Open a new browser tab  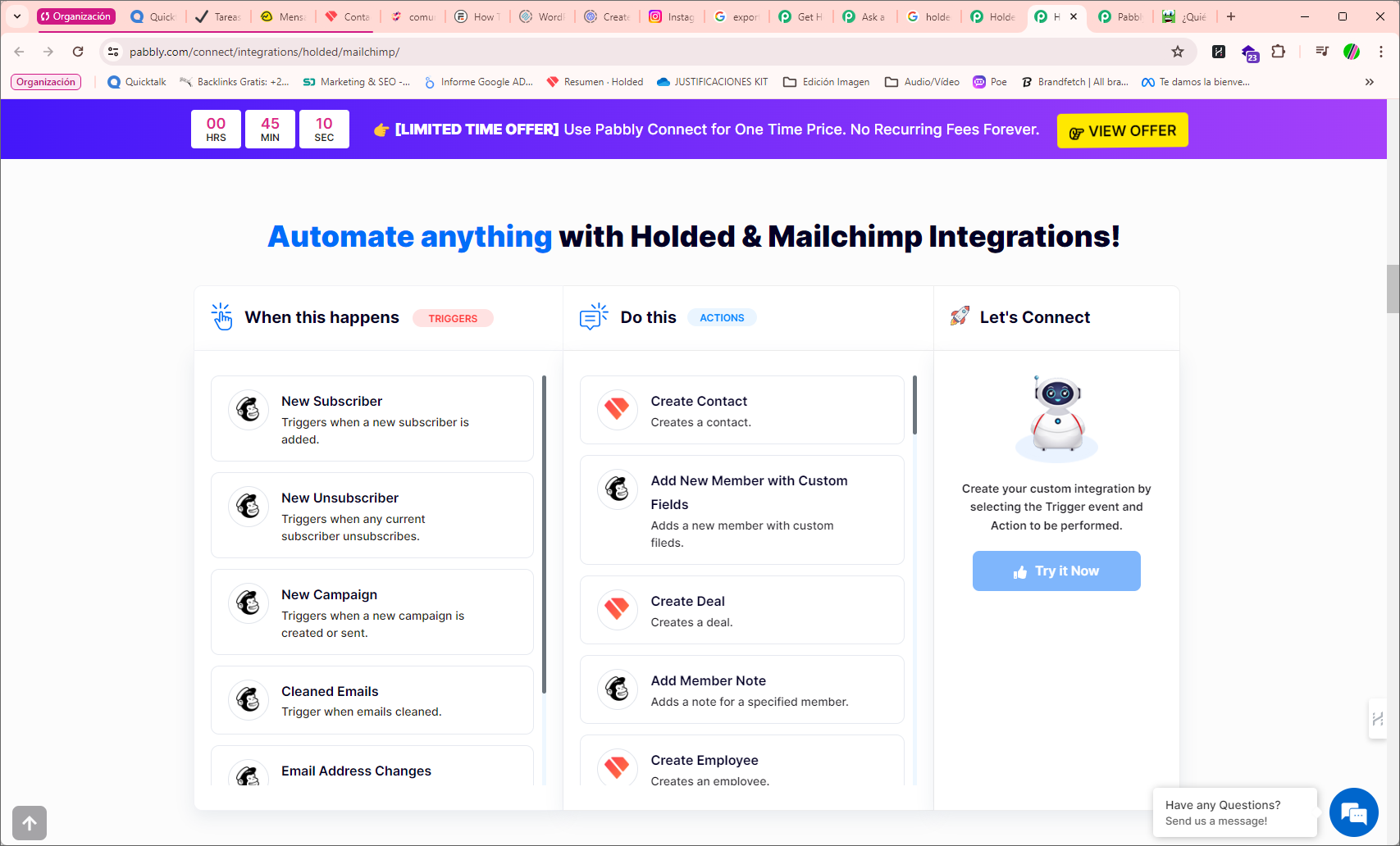[1231, 16]
